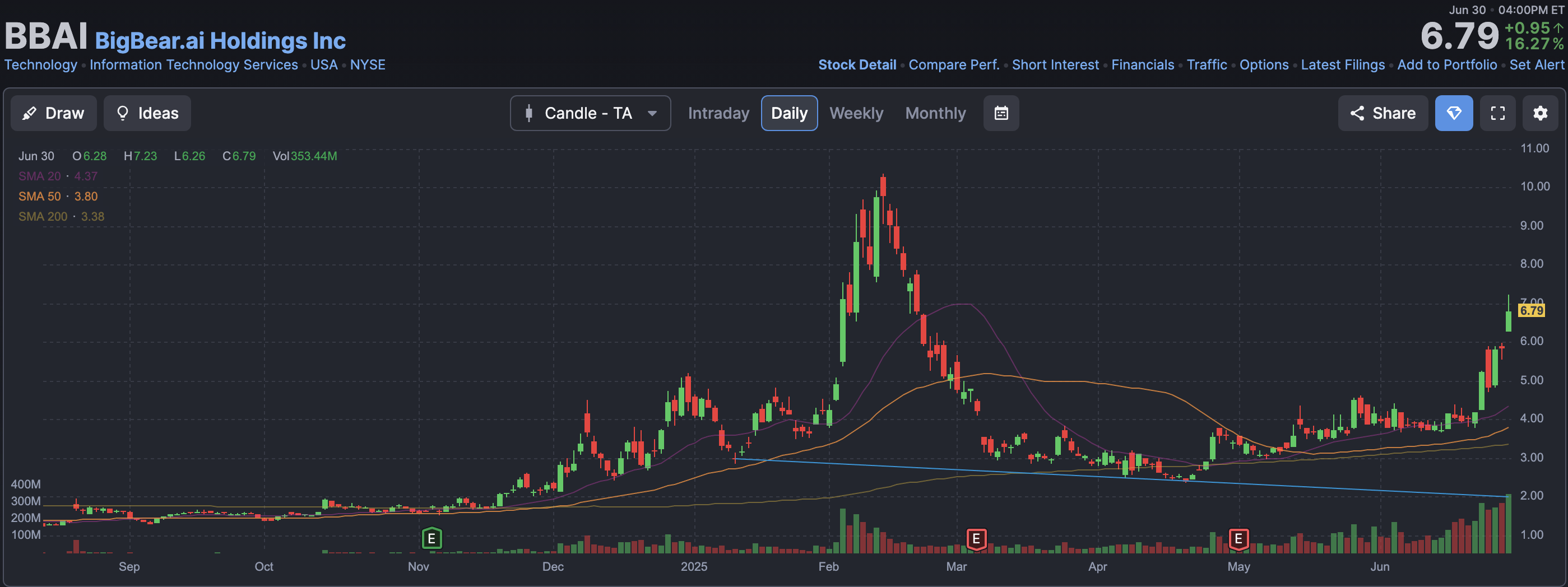Screen dimensions: 1568x587
Task: Click the green November earnings marker
Action: point(432,538)
